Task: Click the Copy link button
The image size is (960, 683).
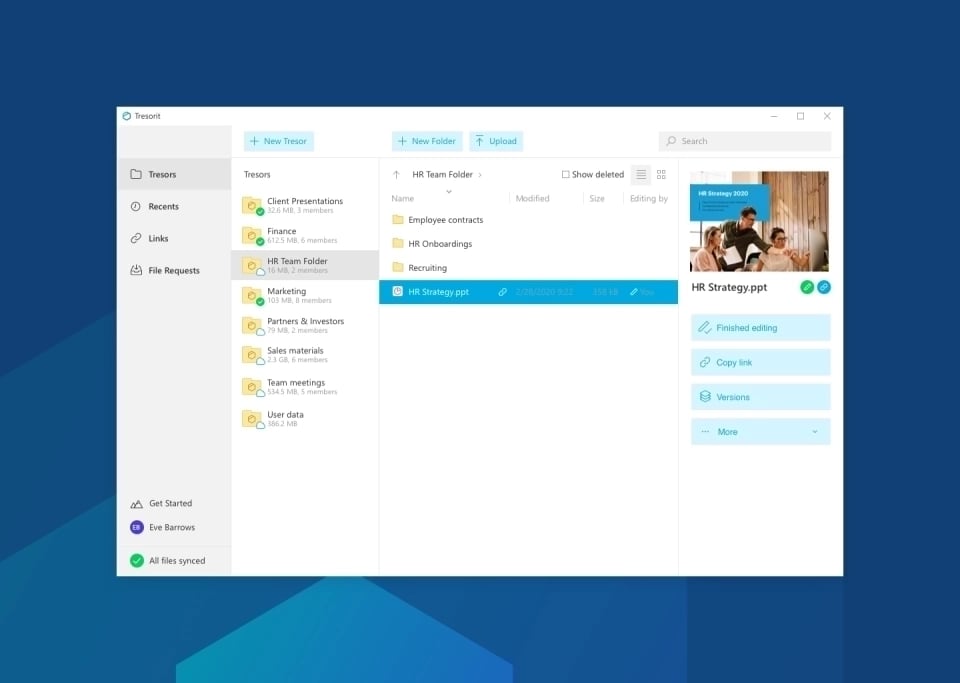Action: (x=760, y=362)
